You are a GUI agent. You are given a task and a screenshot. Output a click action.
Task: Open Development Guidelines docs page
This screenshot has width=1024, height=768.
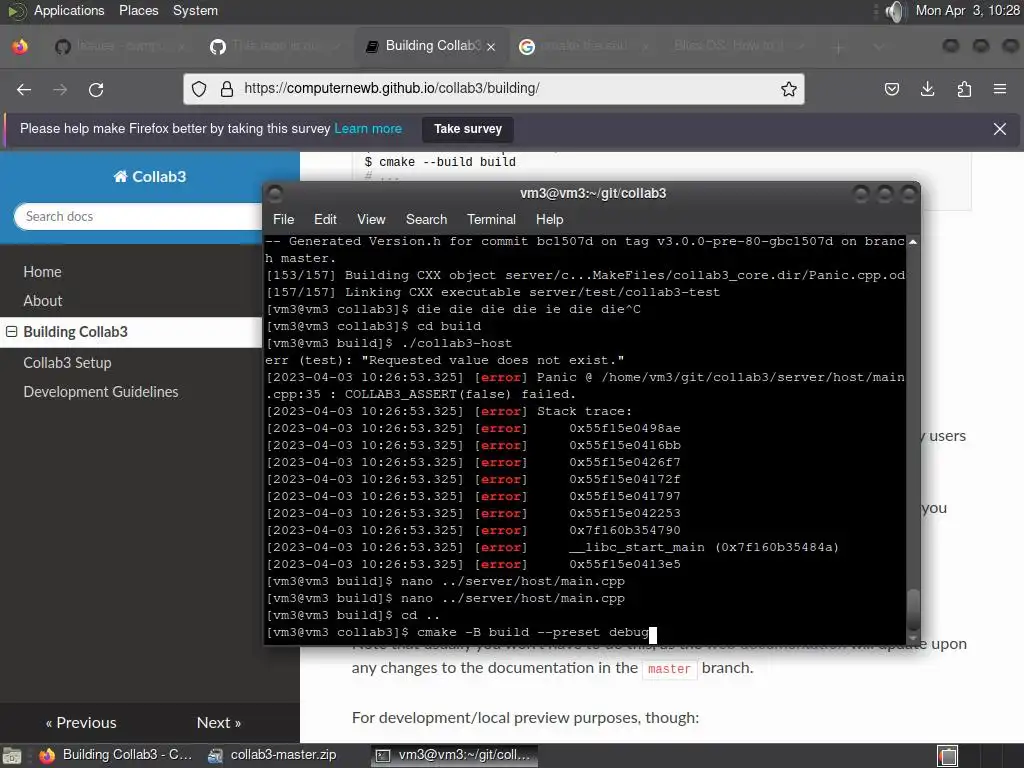pos(101,392)
